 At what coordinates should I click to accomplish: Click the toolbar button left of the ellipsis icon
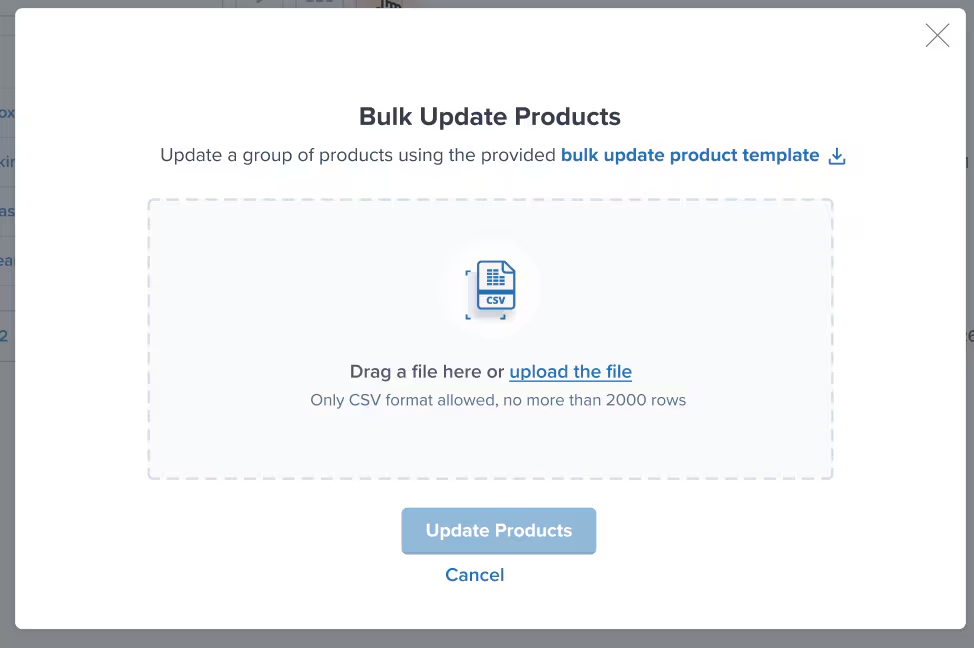click(x=258, y=3)
